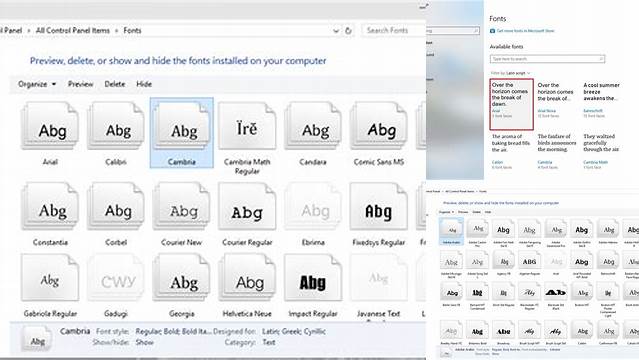Select the Comic Sans MS font icon
The image size is (639, 360).
click(379, 126)
